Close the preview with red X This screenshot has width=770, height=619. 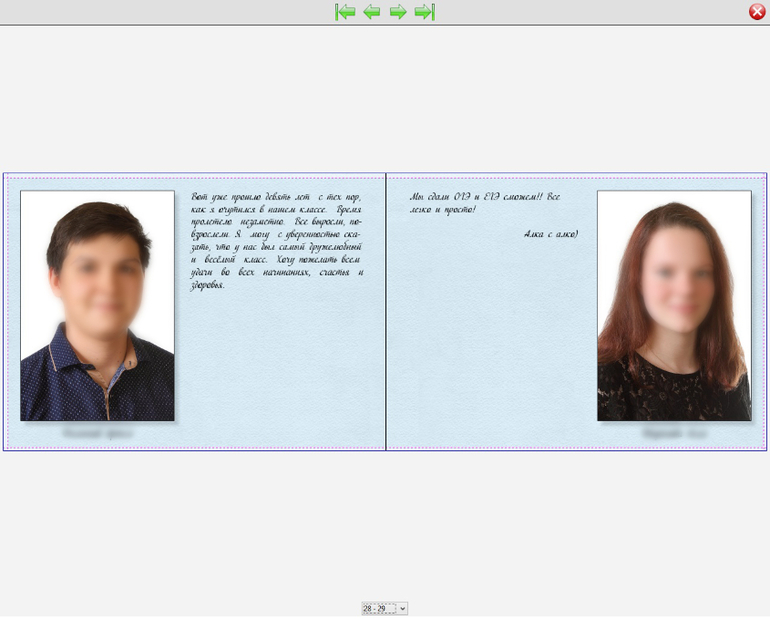(x=757, y=12)
